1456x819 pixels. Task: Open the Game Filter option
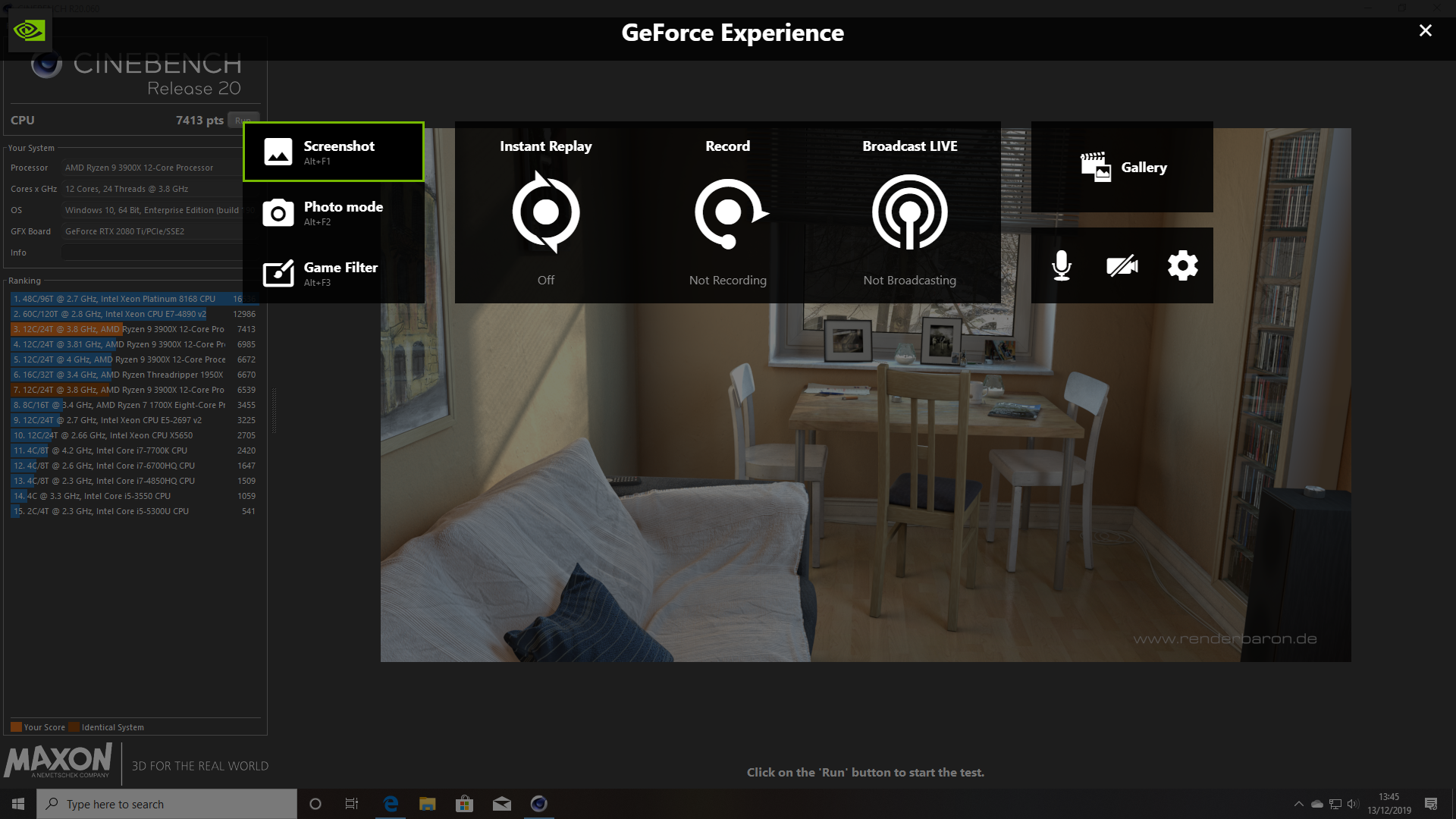(x=334, y=273)
